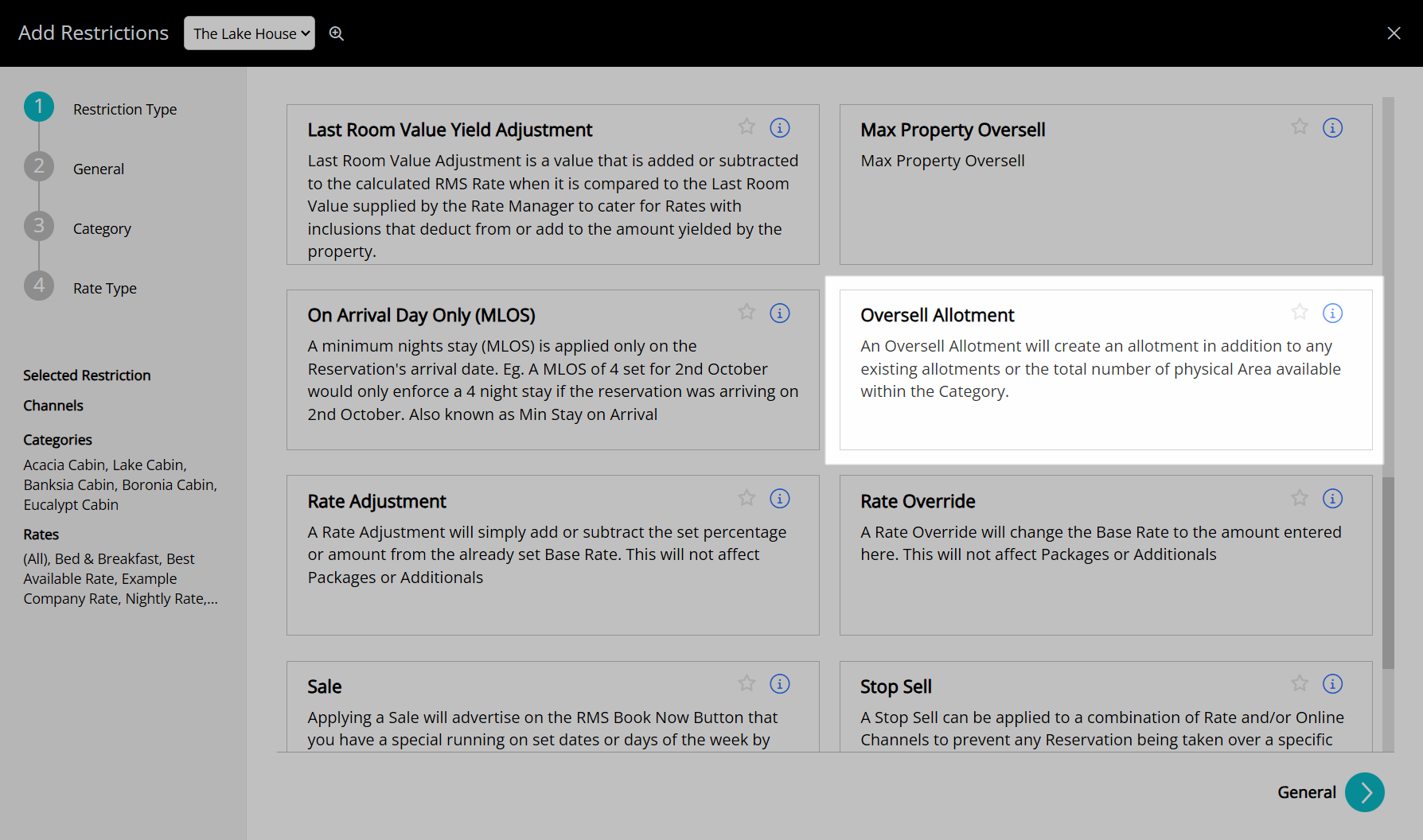
Task: Star the Rate Override restriction
Action: coord(1300,498)
